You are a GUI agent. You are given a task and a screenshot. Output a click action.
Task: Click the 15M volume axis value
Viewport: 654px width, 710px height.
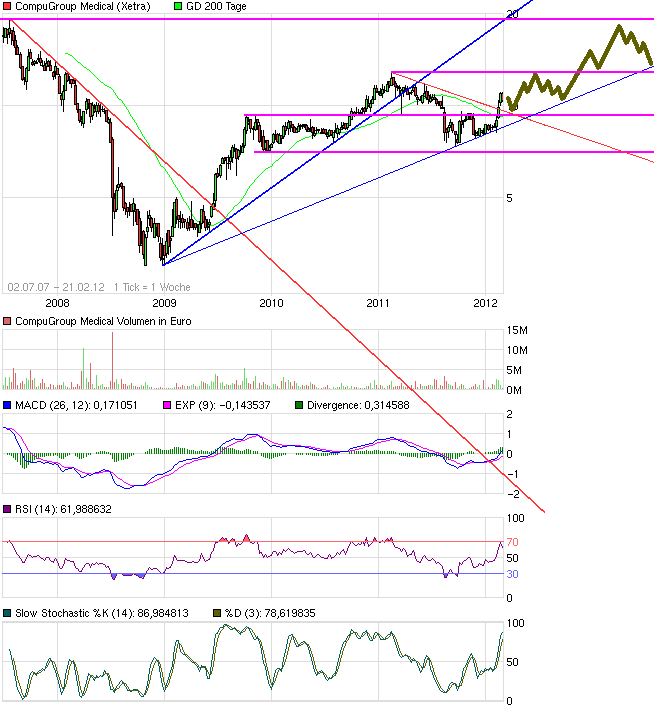[x=517, y=331]
